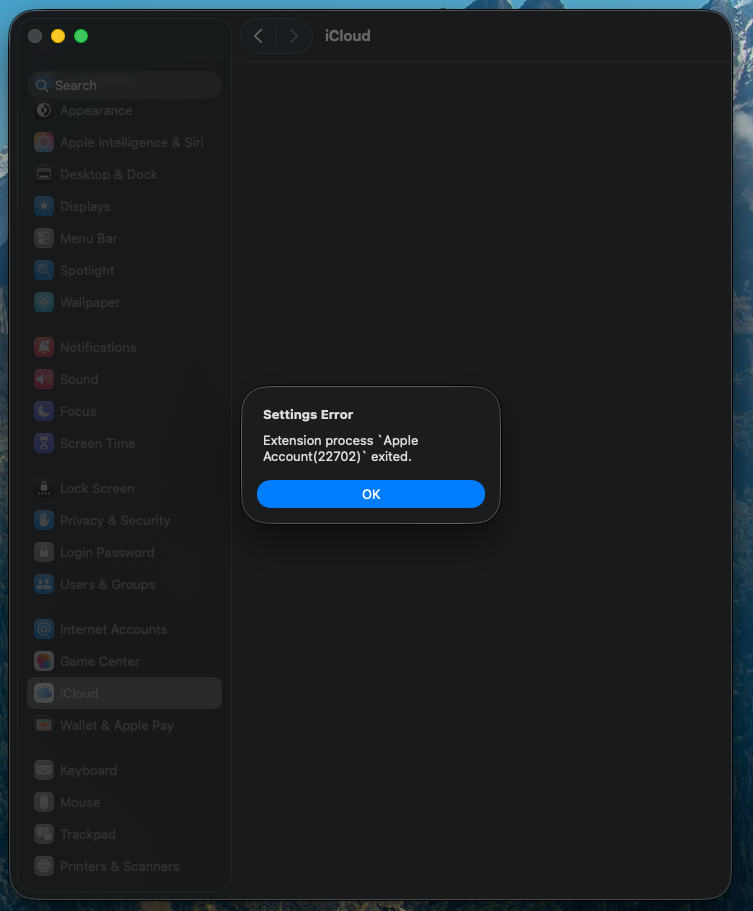Click the Login Password lock icon
Screen dimensions: 753x911
[x=44, y=552]
